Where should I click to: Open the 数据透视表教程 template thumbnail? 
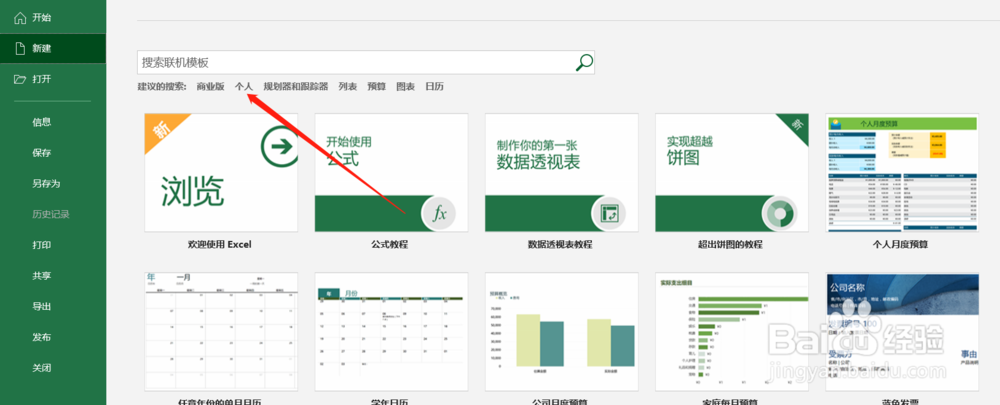tap(562, 173)
